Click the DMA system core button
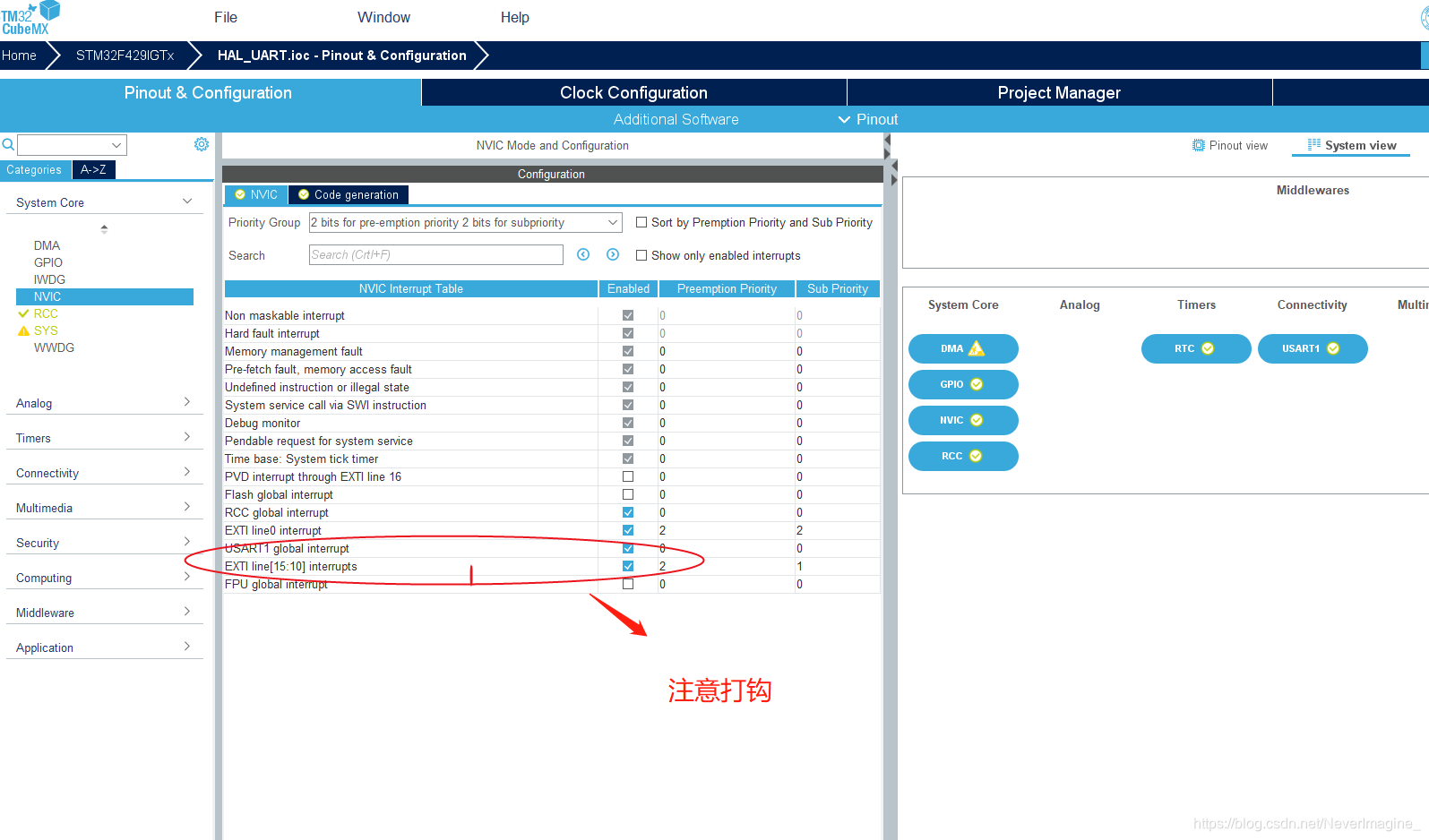The width and height of the screenshot is (1429, 840). (x=963, y=348)
